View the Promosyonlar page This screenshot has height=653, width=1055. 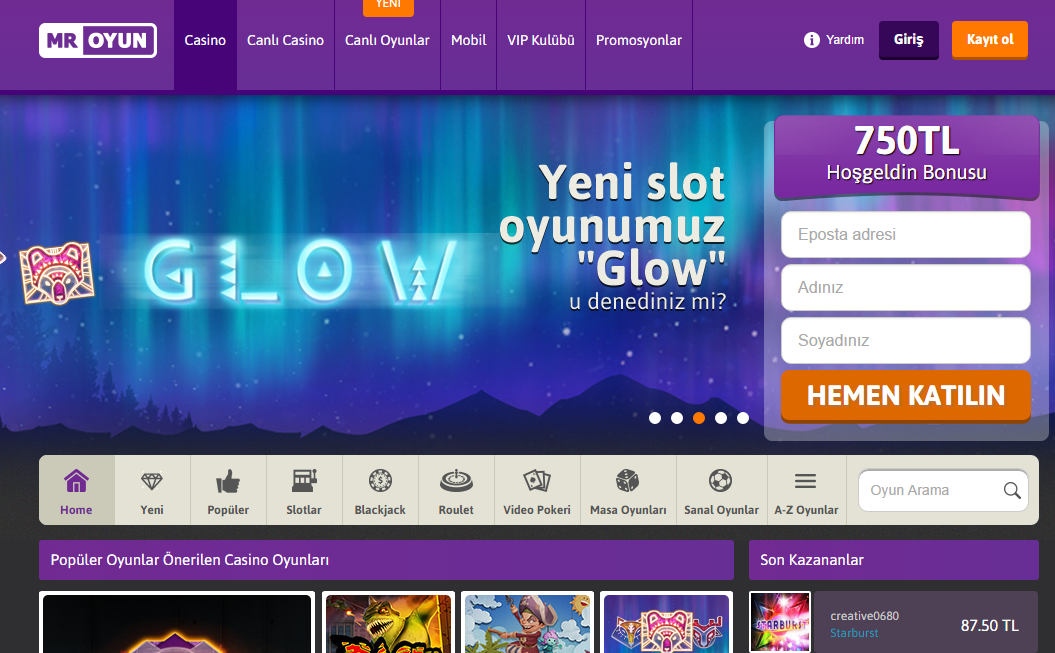point(639,40)
